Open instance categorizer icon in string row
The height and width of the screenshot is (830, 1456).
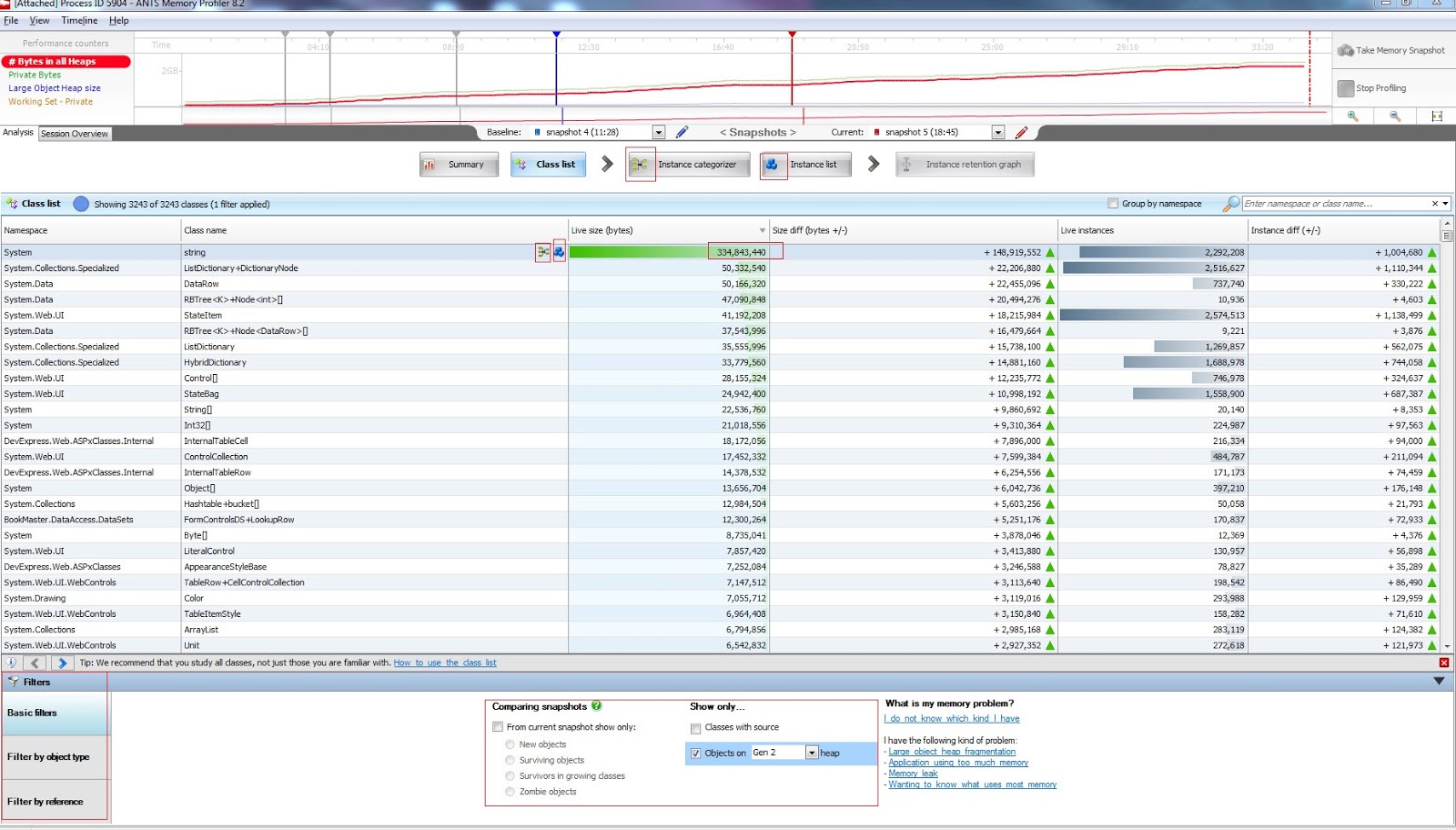tap(543, 252)
